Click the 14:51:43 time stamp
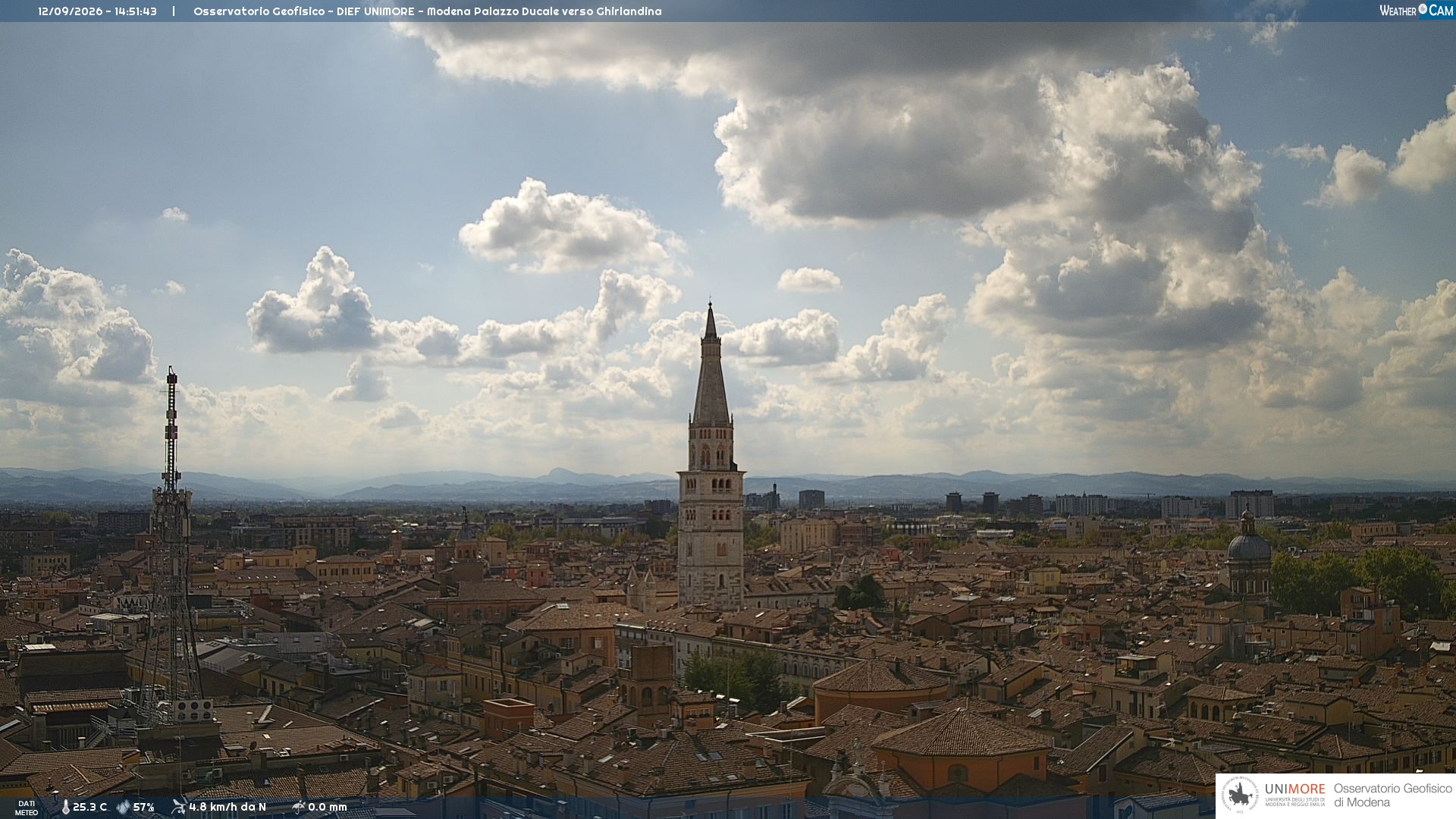This screenshot has height=819, width=1456. [x=136, y=11]
